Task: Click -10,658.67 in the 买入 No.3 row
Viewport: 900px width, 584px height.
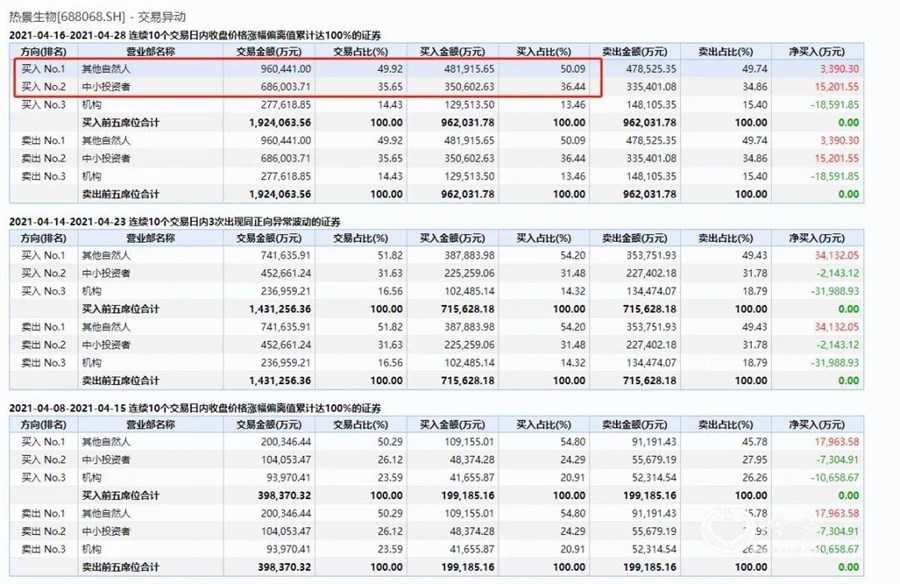Action: click(x=835, y=478)
